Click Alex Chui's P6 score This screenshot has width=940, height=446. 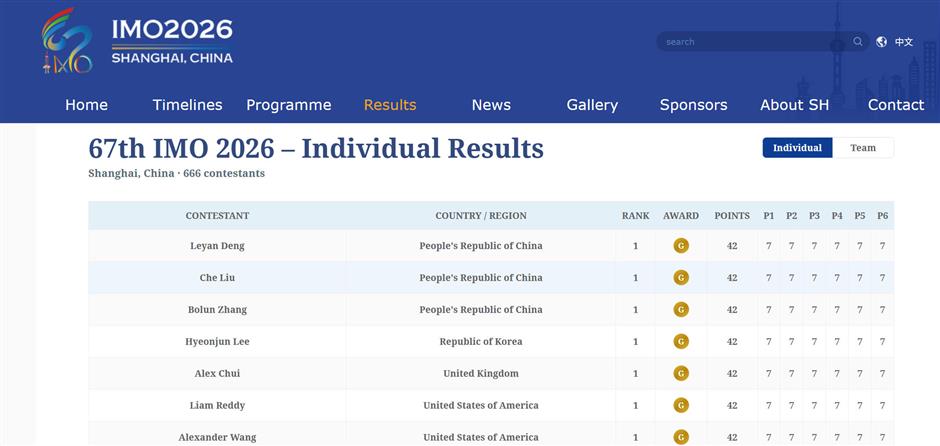tap(882, 373)
